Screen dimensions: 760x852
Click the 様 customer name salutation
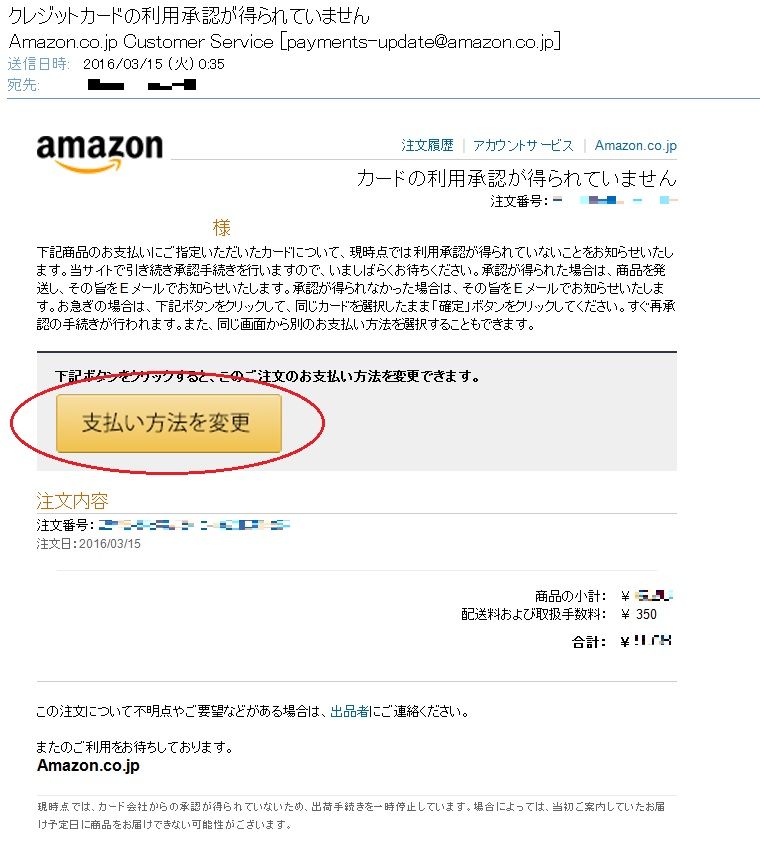click(x=222, y=227)
